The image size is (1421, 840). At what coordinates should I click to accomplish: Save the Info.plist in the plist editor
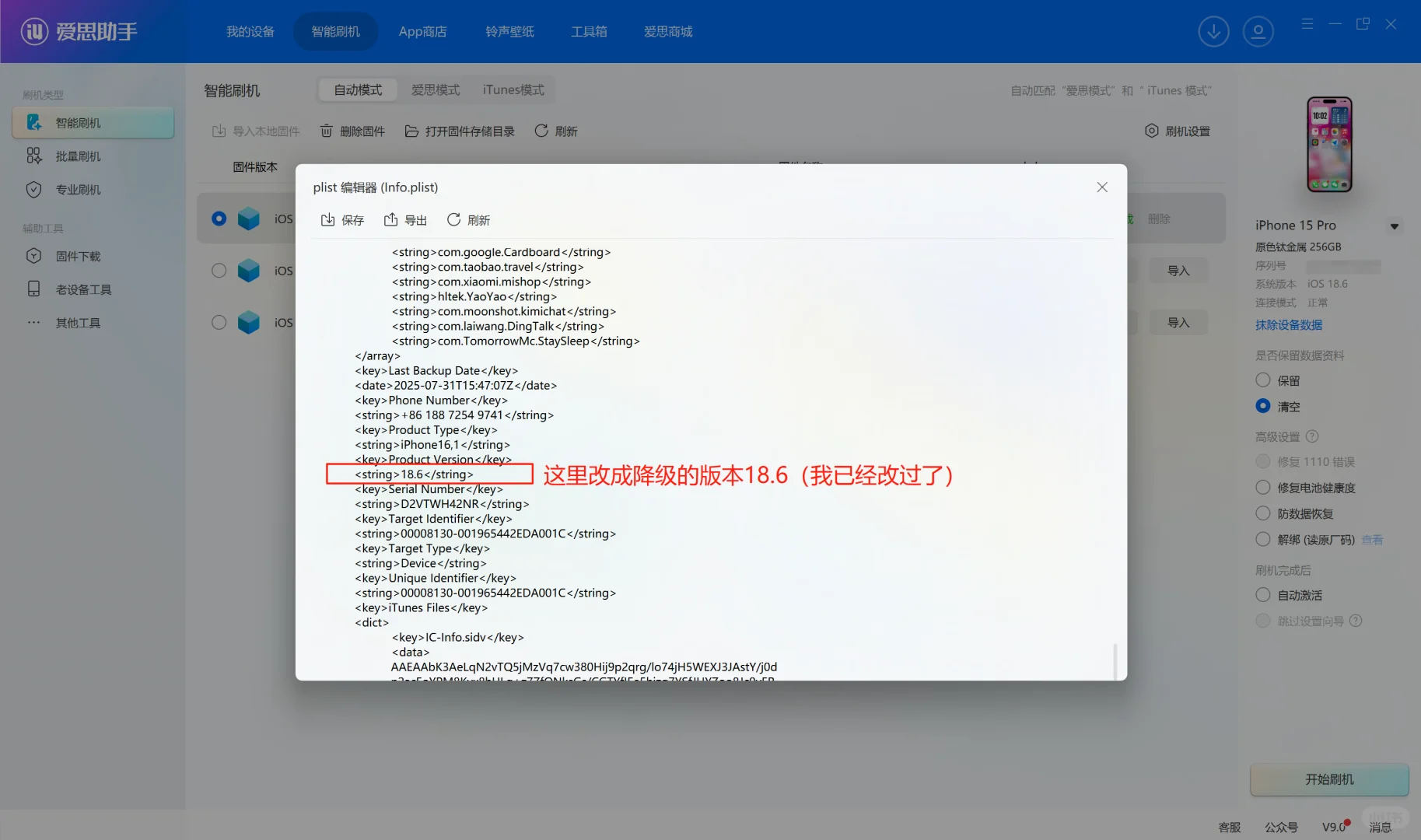pyautogui.click(x=341, y=219)
